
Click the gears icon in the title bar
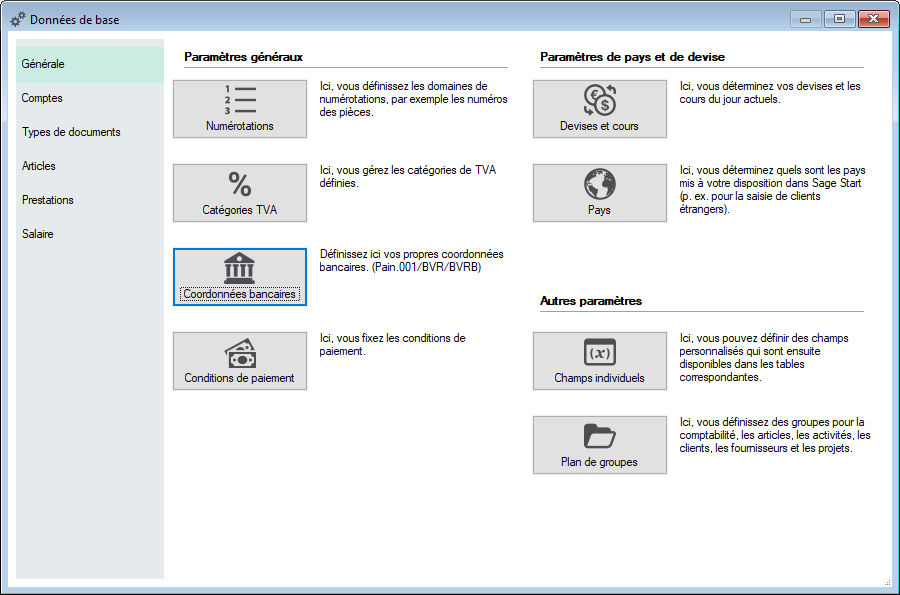click(18, 19)
